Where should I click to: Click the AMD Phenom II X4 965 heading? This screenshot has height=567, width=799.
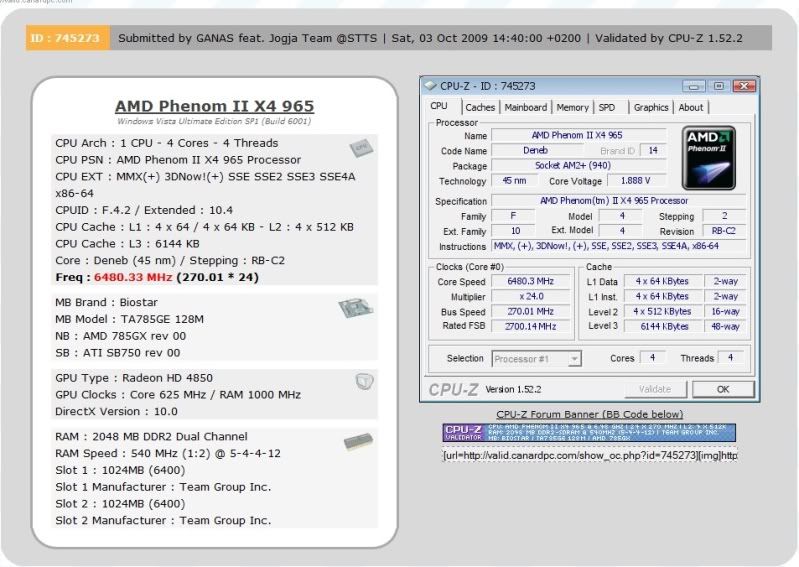pyautogui.click(x=214, y=106)
